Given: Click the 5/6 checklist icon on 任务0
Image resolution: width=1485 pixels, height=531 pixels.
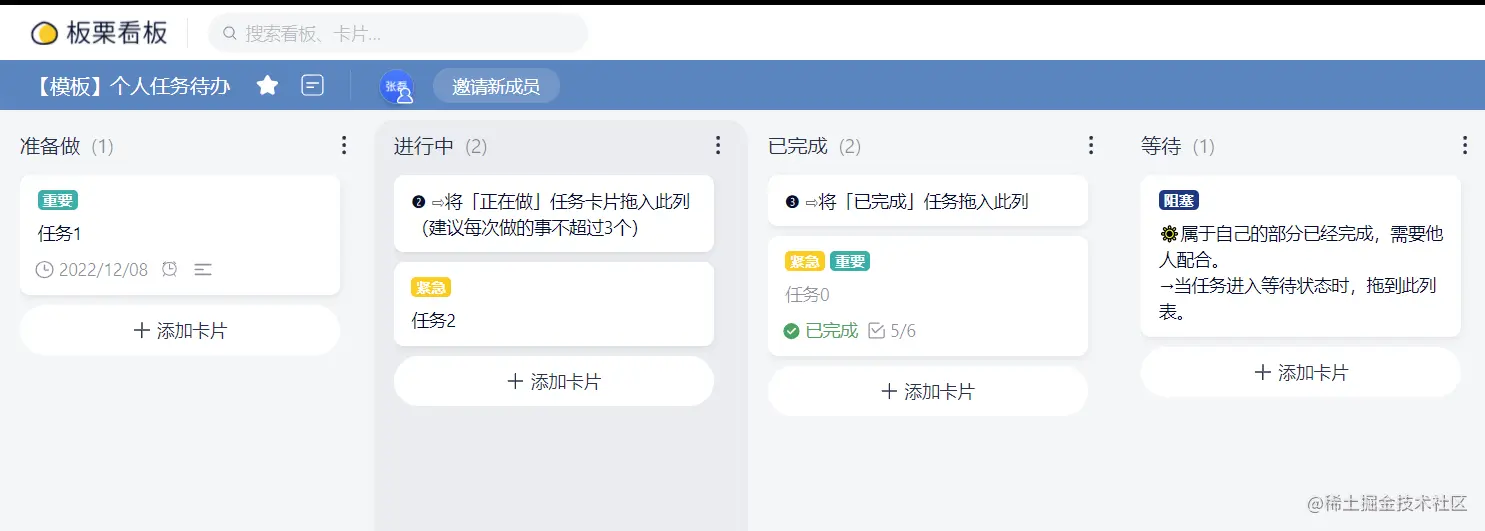Looking at the screenshot, I should pos(877,331).
